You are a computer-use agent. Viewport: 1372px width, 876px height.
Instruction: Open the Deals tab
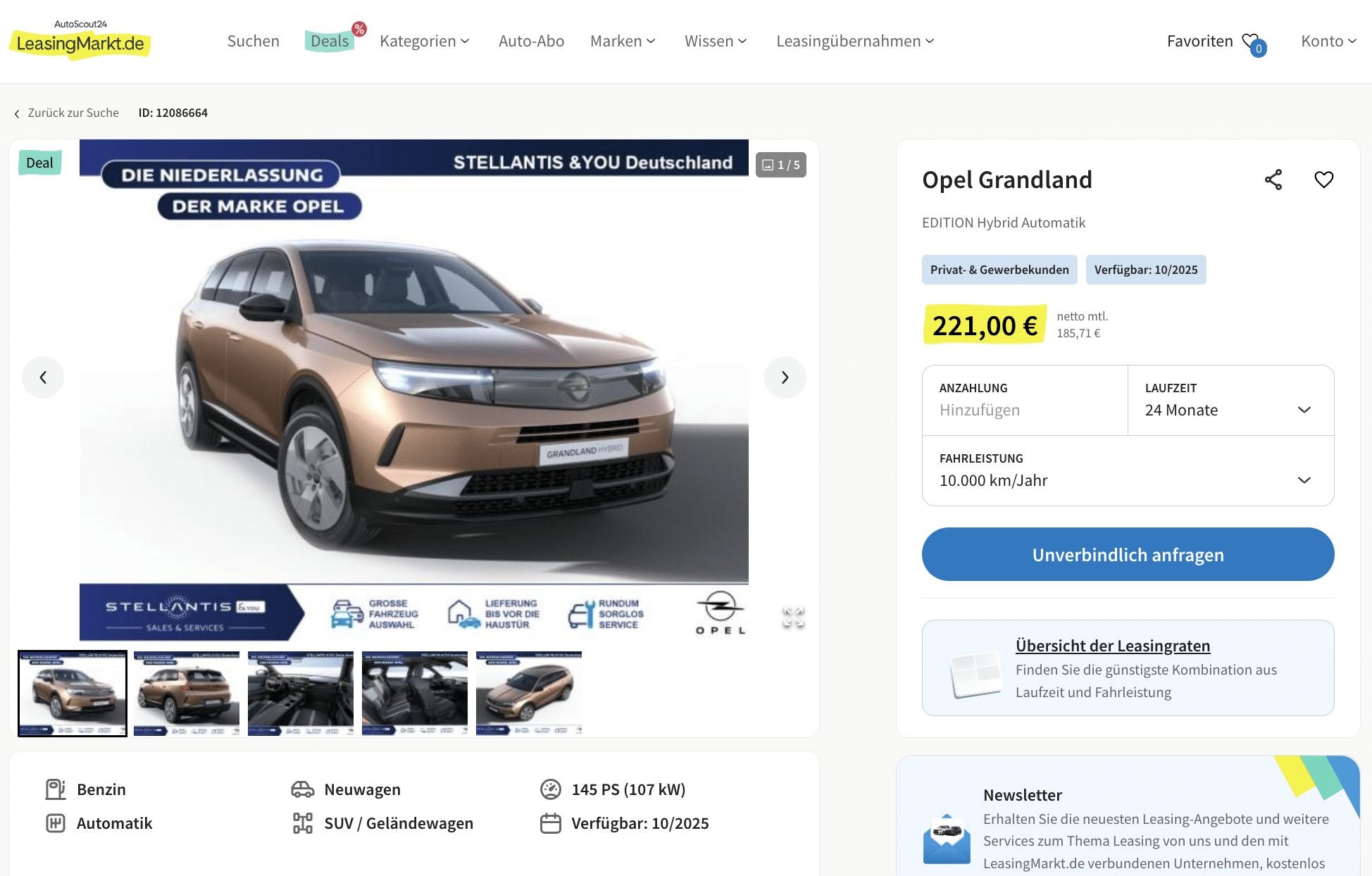pos(330,42)
